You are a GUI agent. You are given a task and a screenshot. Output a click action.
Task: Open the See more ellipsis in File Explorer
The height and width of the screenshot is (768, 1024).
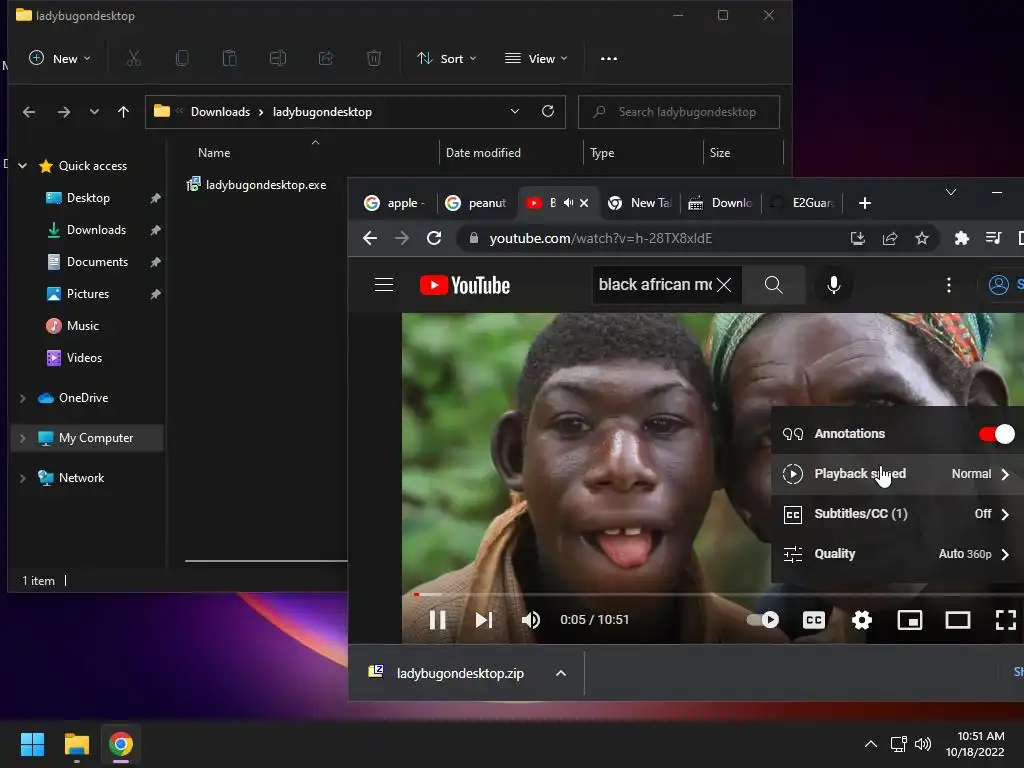tap(609, 59)
